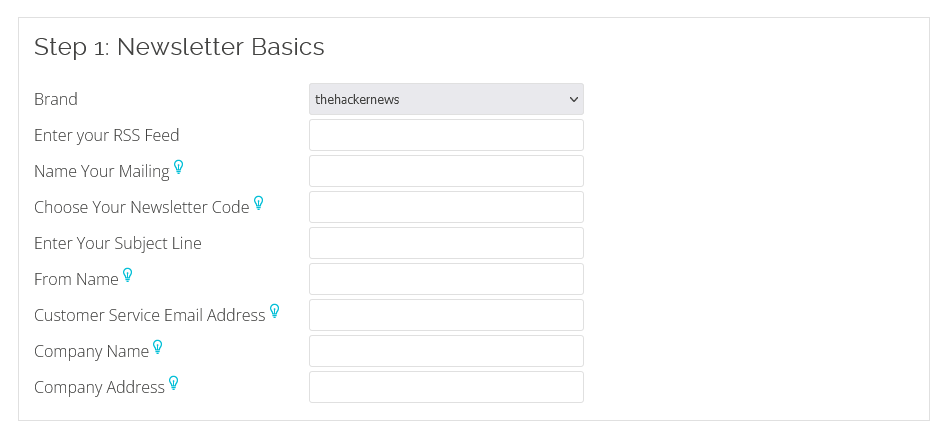Click the Customer Service Email lightbulb icon
The width and height of the screenshot is (945, 444).
pyautogui.click(x=275, y=311)
